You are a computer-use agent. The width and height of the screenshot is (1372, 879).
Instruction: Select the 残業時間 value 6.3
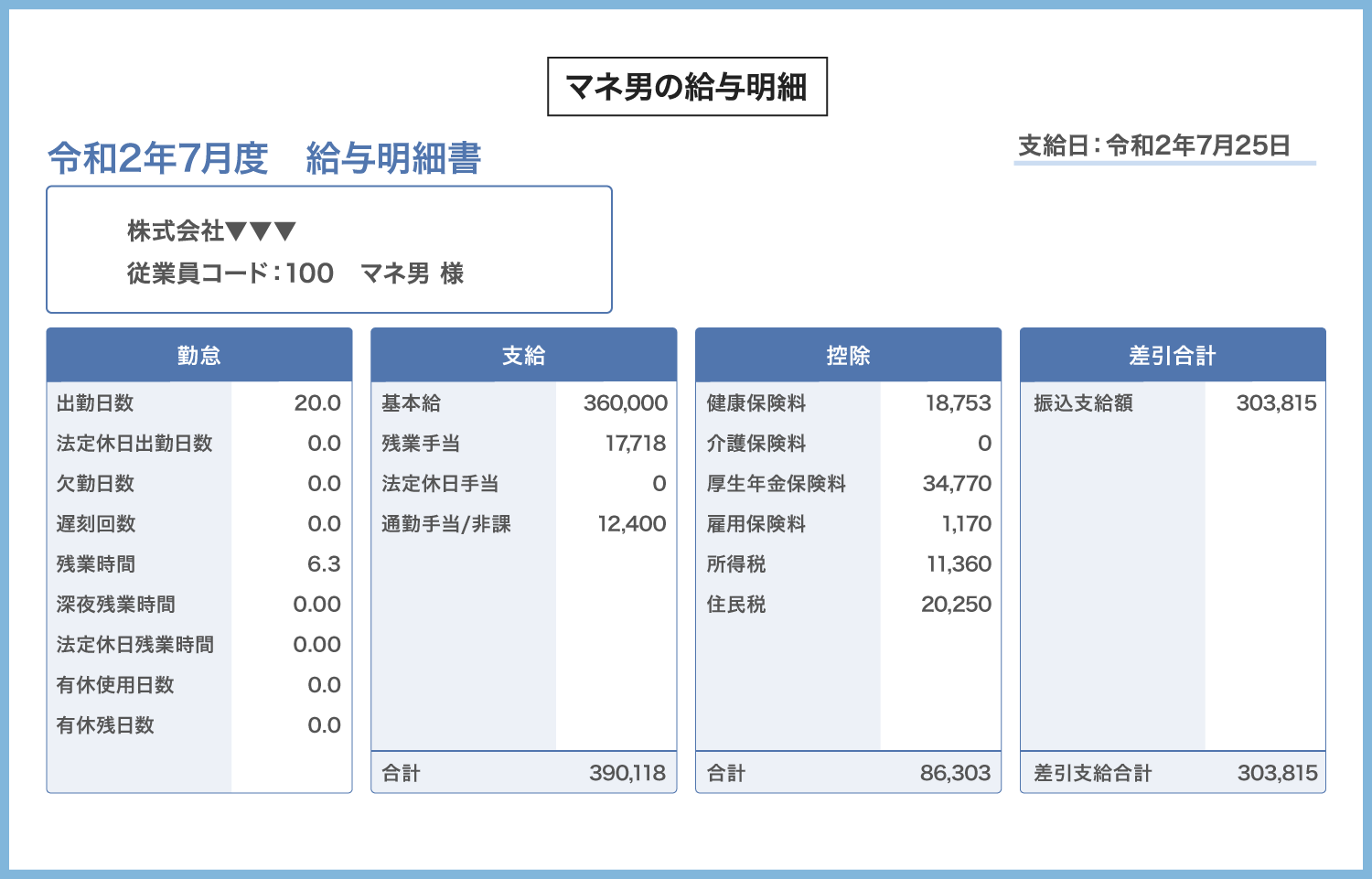pos(323,564)
